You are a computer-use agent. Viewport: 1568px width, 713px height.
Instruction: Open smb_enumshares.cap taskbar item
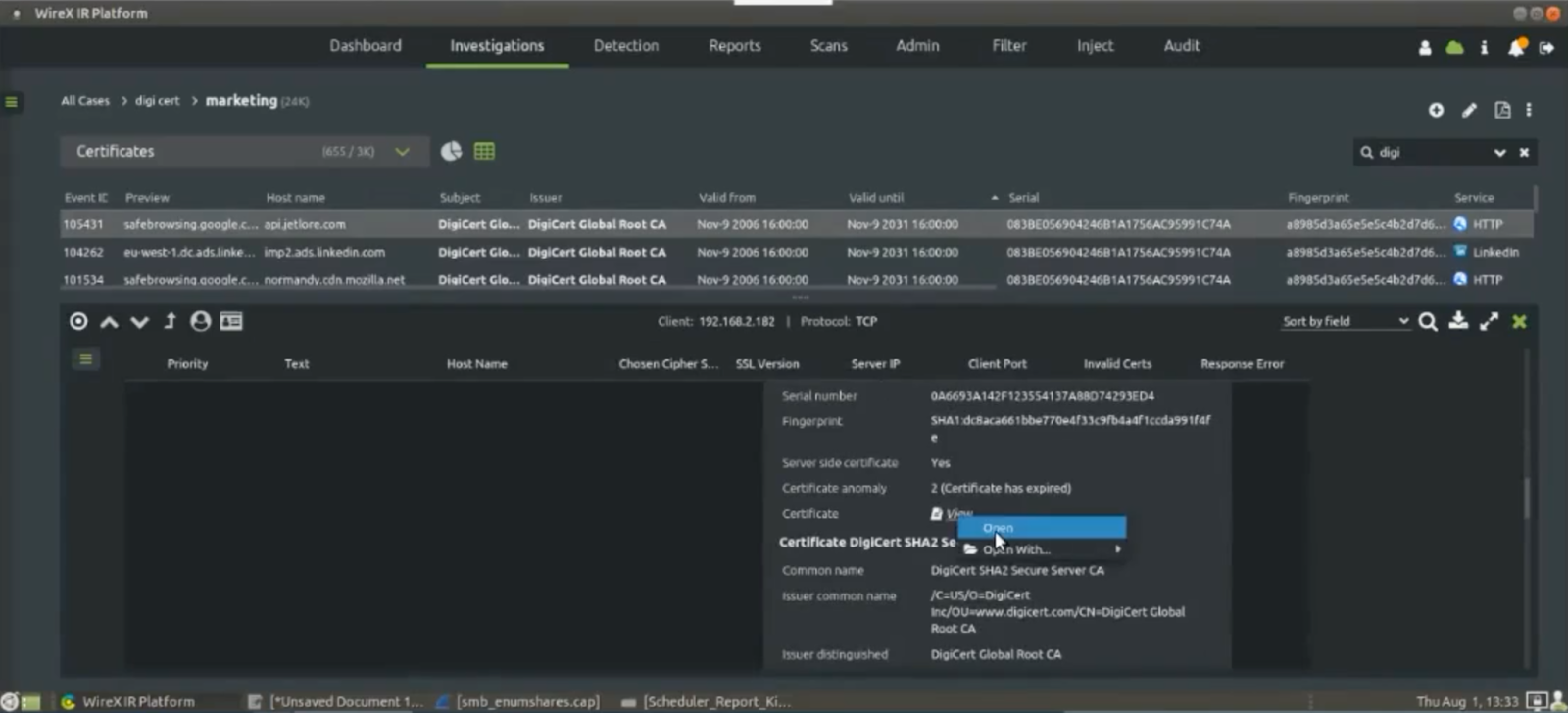pos(518,701)
